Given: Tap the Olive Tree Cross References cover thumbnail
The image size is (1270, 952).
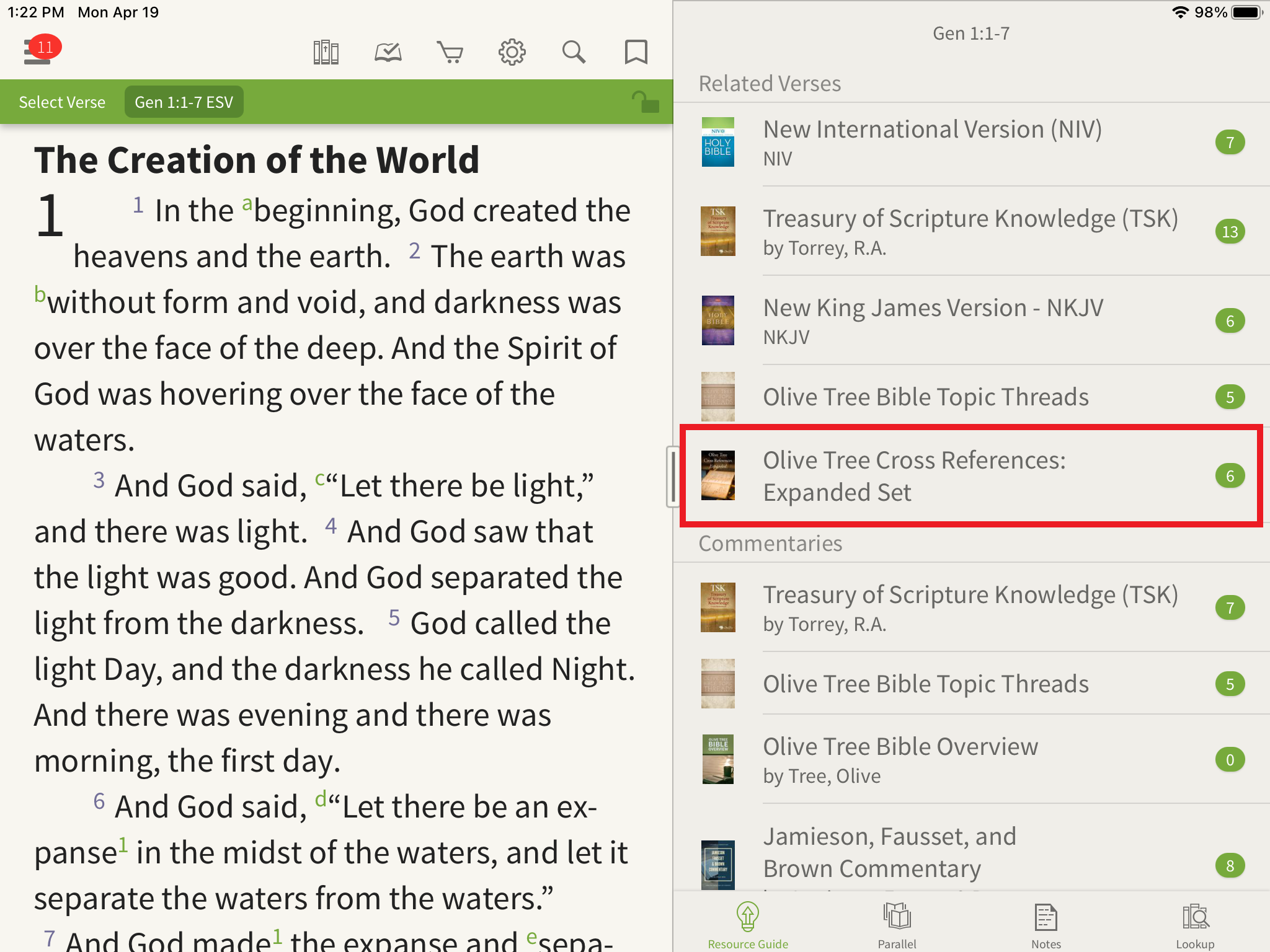Looking at the screenshot, I should [x=717, y=475].
